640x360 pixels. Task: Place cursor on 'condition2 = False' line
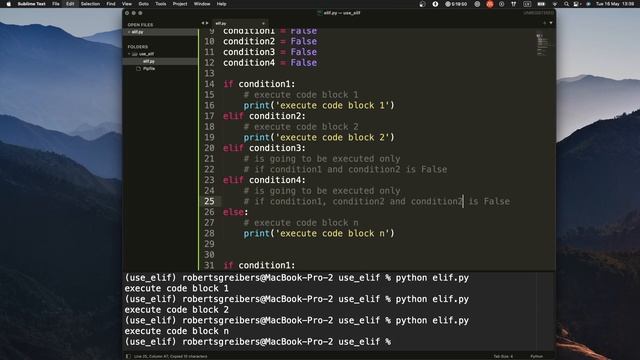tap(270, 41)
